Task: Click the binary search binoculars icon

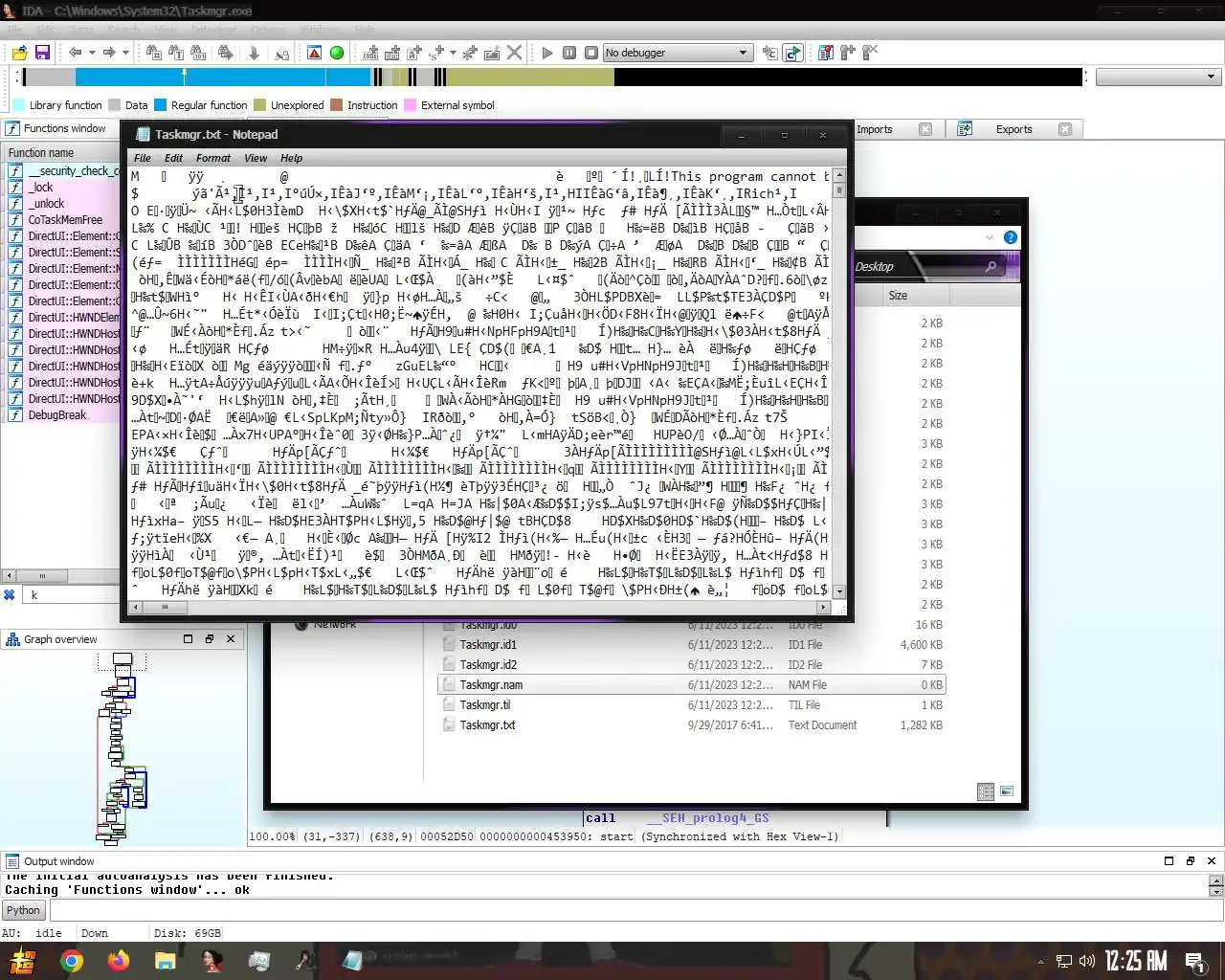Action: pos(153,53)
